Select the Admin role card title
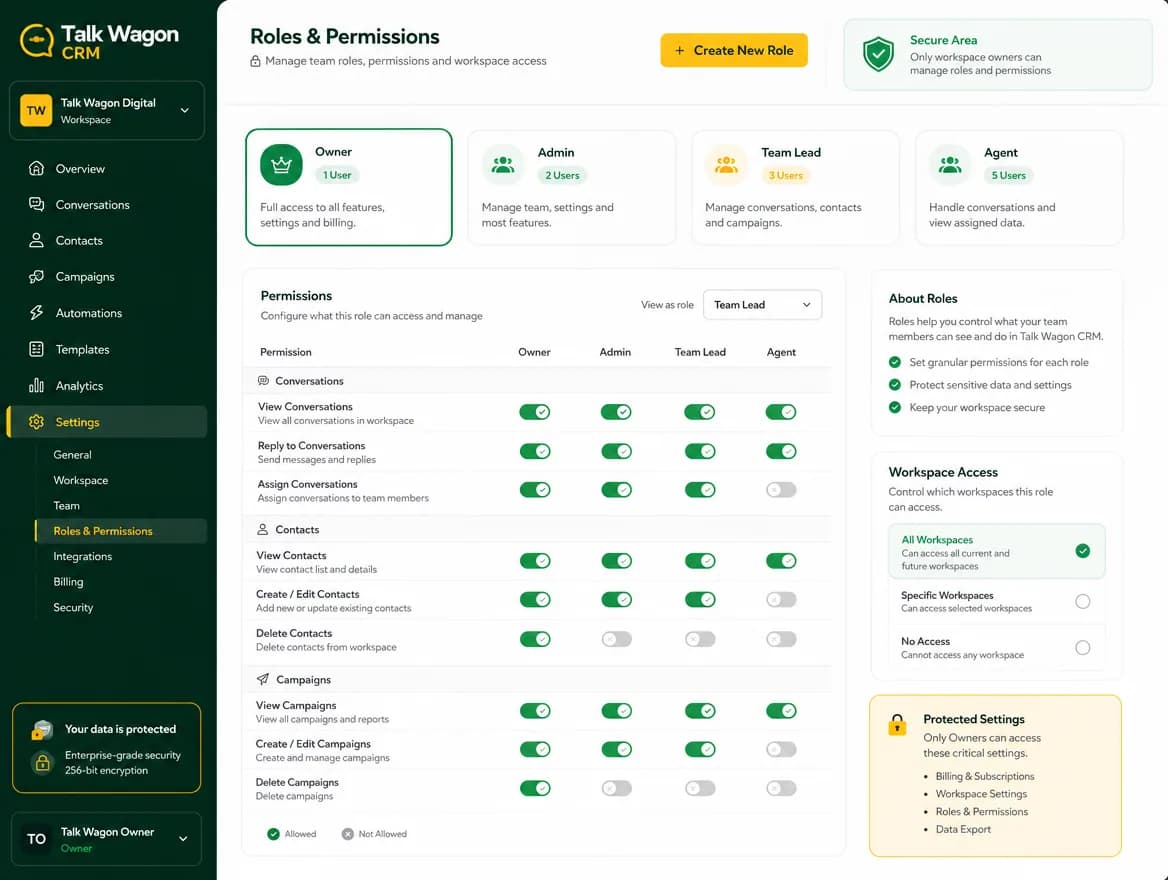This screenshot has width=1168, height=880. tap(556, 152)
